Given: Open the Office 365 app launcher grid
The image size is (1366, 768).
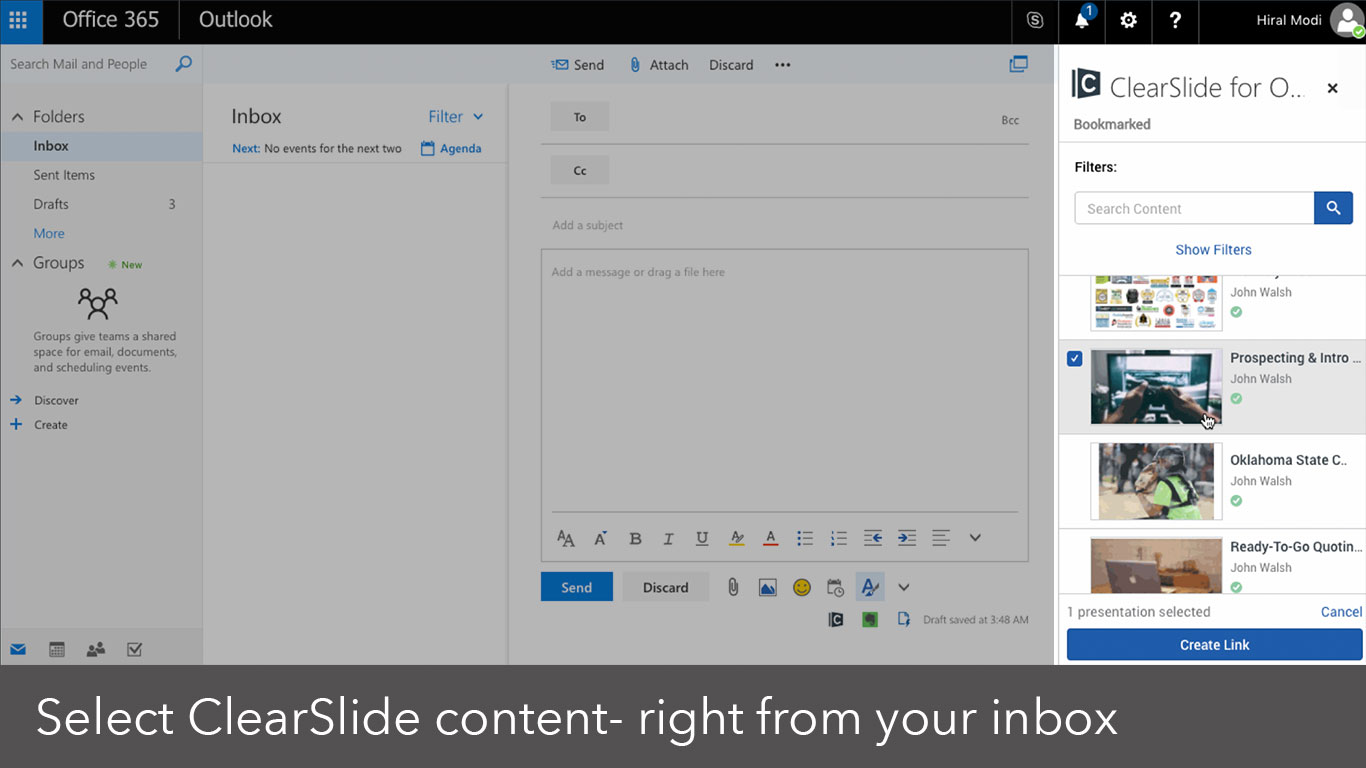Looking at the screenshot, I should pyautogui.click(x=19, y=20).
